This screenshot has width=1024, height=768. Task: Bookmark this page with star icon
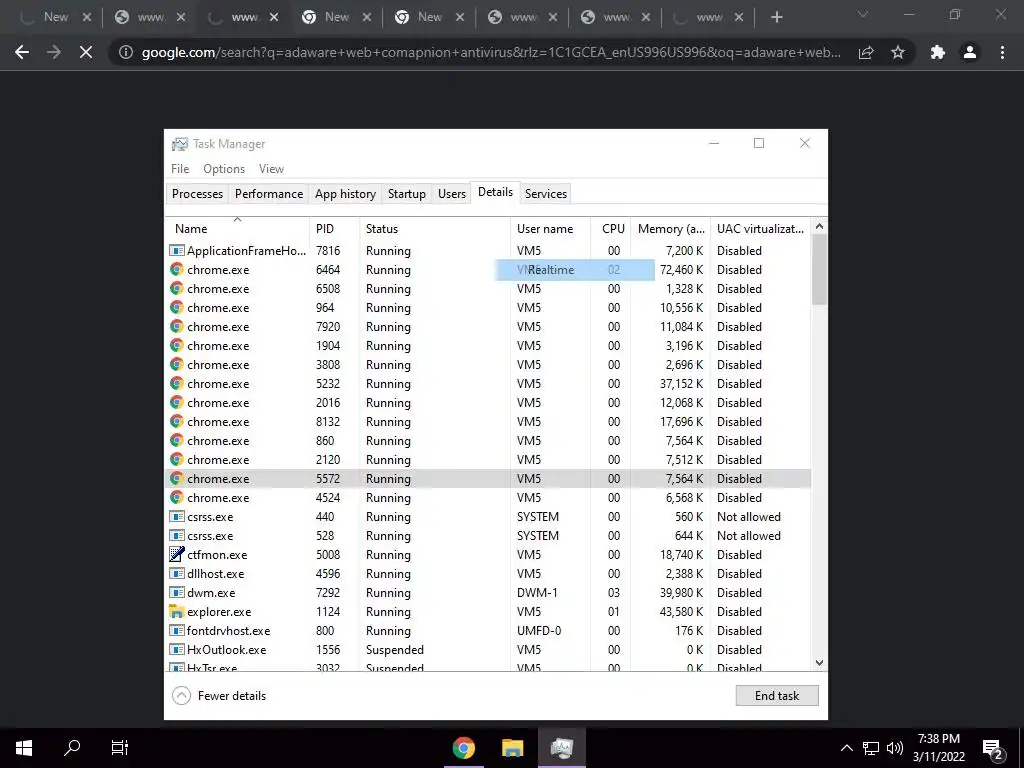pyautogui.click(x=898, y=52)
